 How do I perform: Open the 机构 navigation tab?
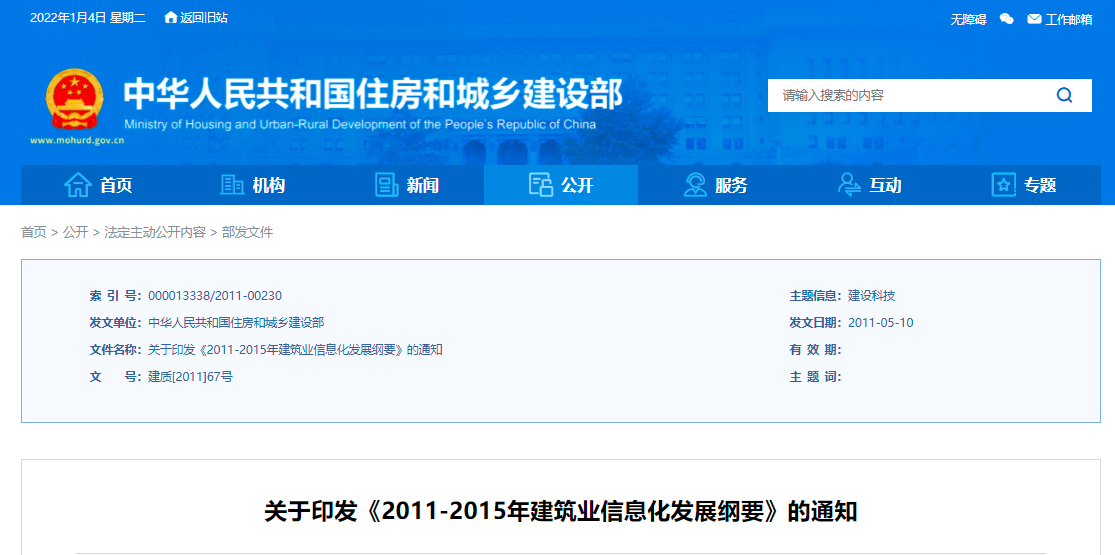252,185
